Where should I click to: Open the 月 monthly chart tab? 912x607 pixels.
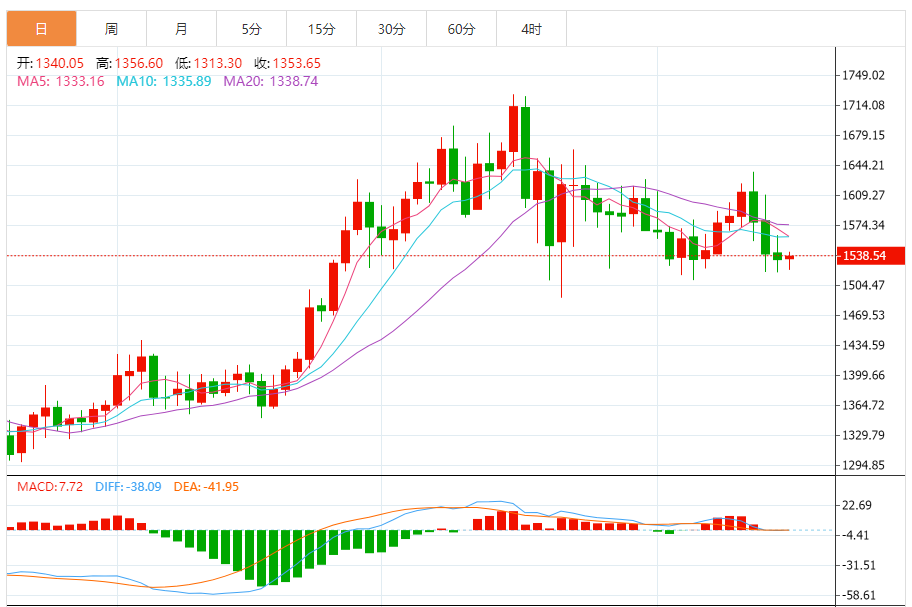pyautogui.click(x=181, y=30)
